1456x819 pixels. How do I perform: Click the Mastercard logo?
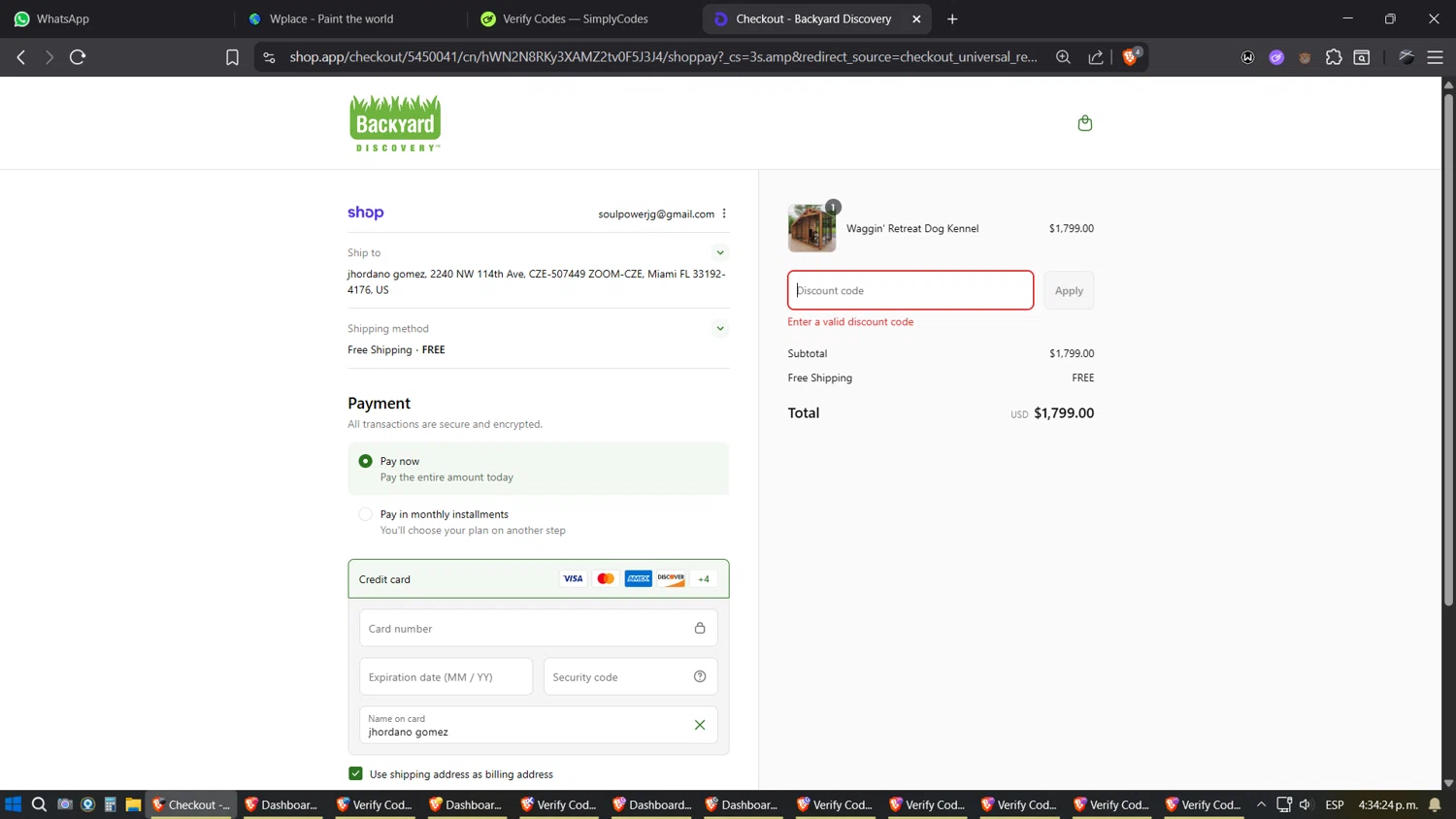[x=606, y=578]
